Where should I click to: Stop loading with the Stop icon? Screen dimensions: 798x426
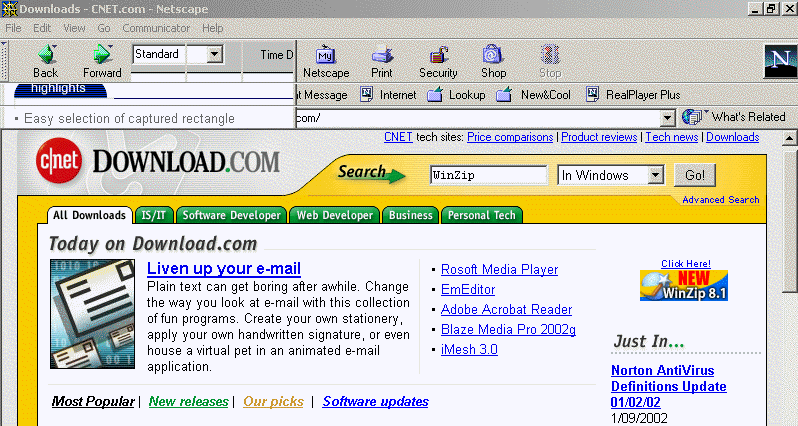pyautogui.click(x=550, y=61)
